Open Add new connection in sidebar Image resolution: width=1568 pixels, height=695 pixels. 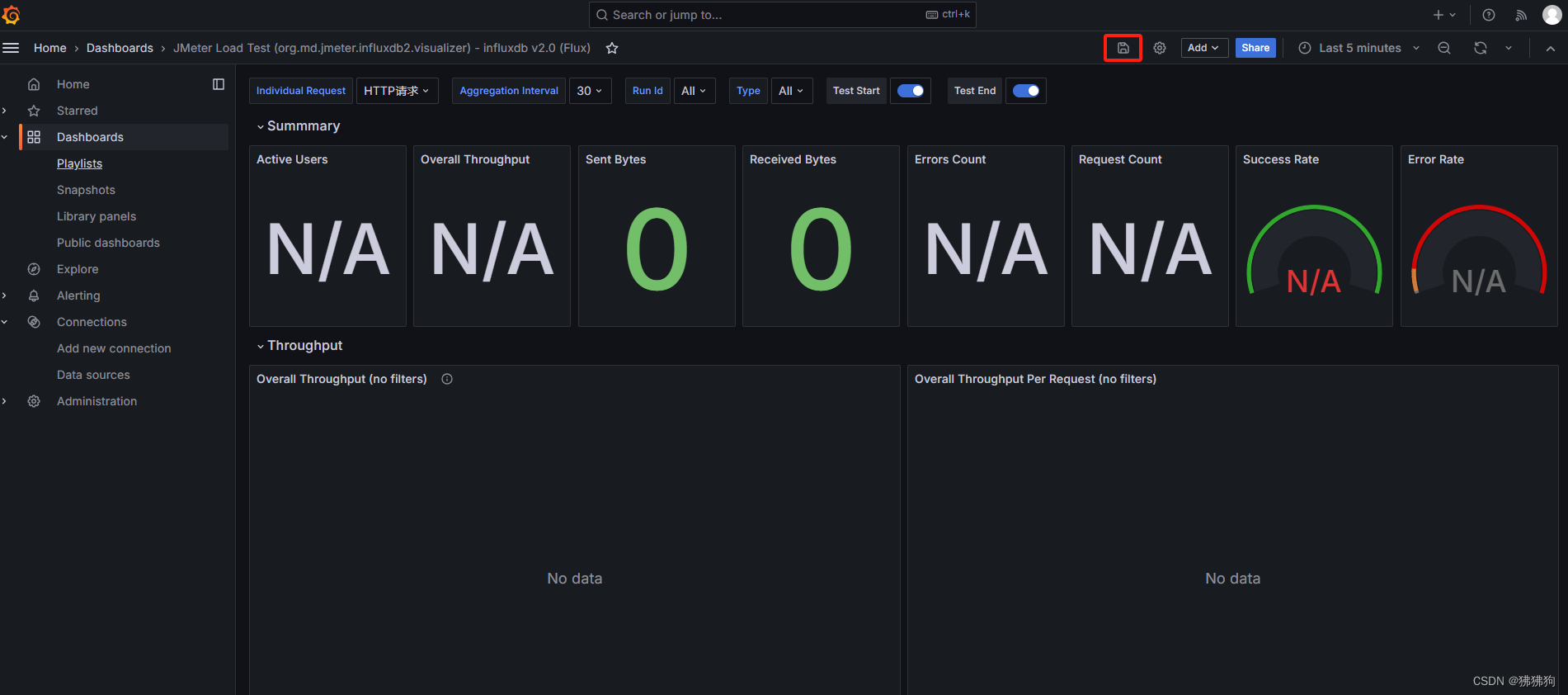pos(114,348)
